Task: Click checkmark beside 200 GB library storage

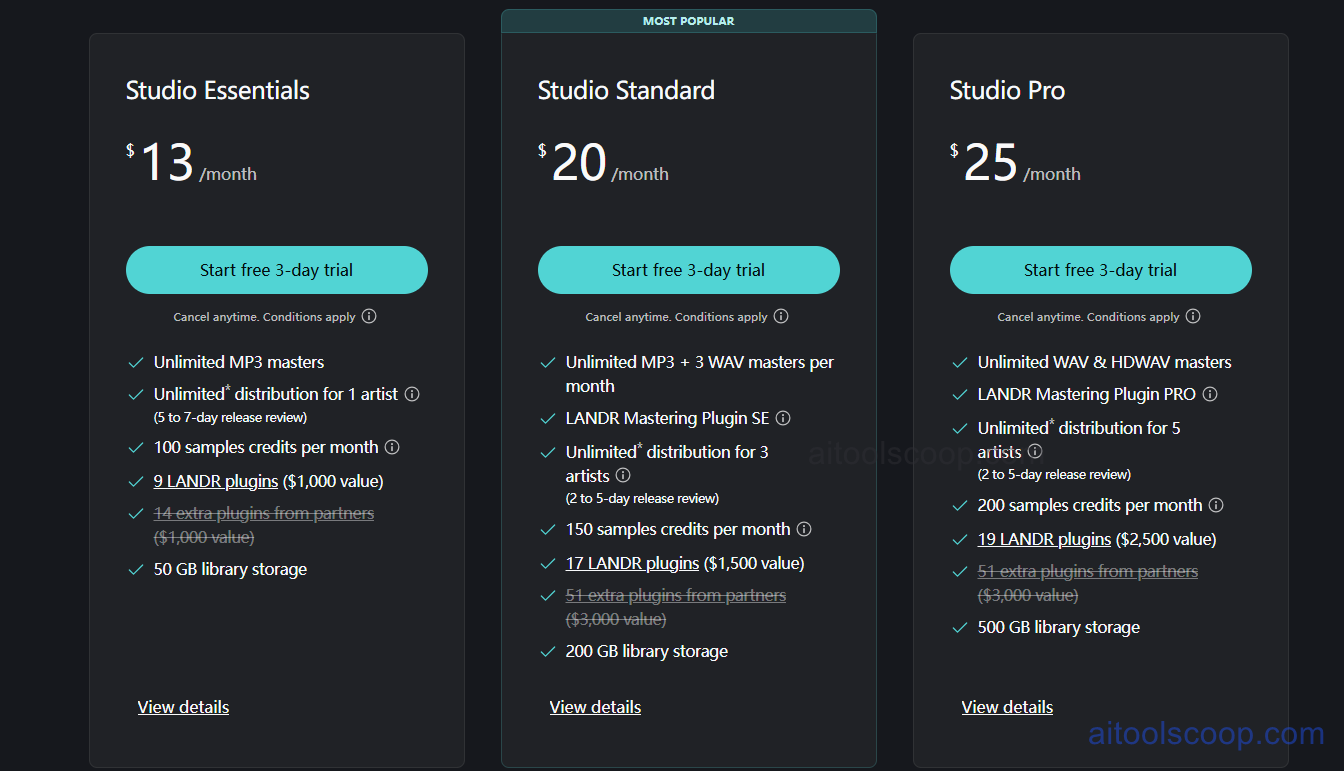Action: tap(548, 651)
